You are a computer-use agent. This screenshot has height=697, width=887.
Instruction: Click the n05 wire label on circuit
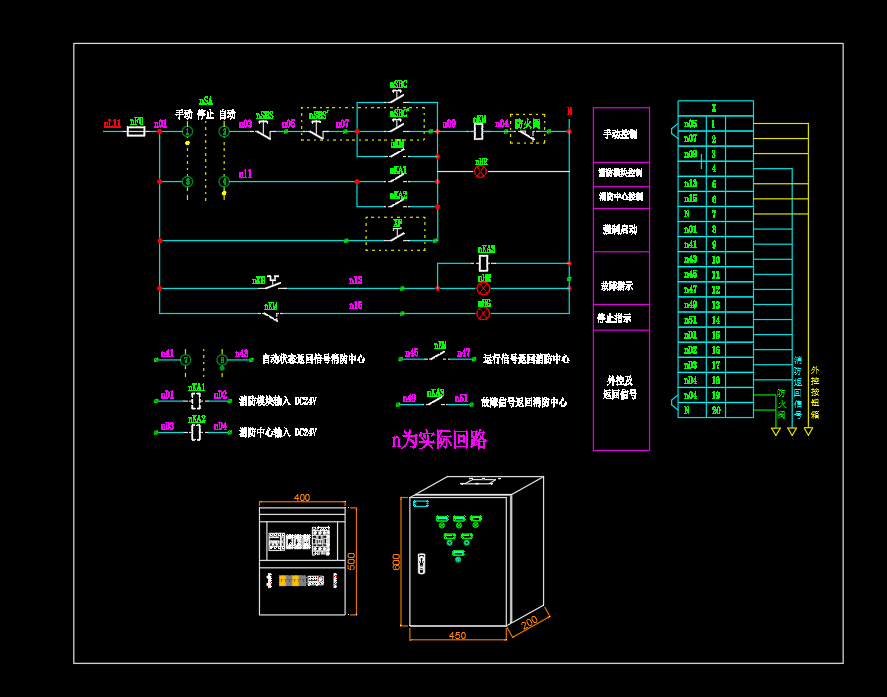[289, 123]
